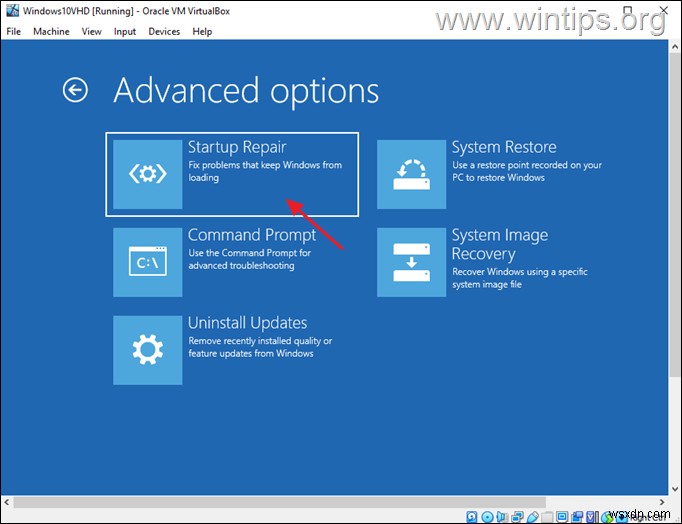Click the VirtualBox title bar icon
Viewport: 682px width, 524px height.
point(12,10)
